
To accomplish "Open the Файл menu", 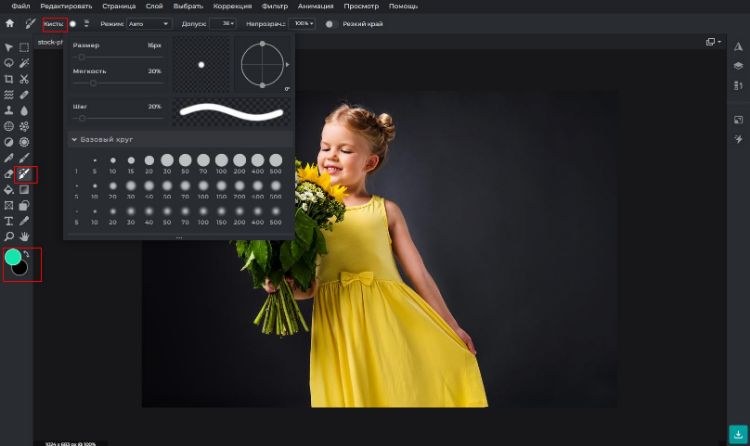I will click(x=21, y=6).
